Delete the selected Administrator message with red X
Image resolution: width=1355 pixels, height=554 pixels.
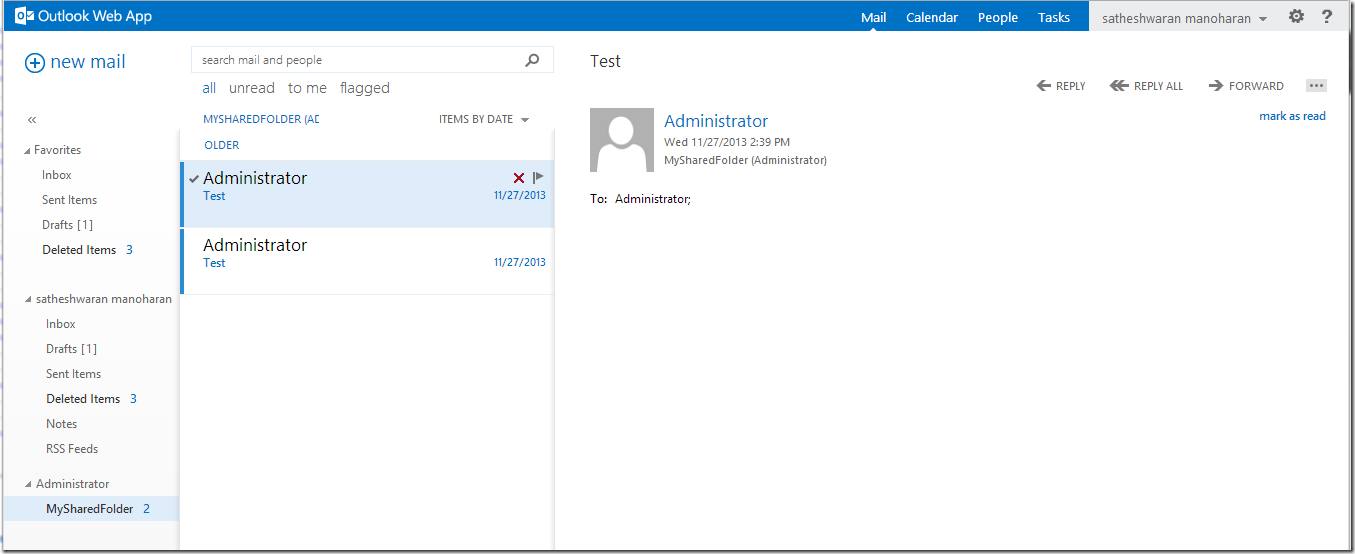click(519, 178)
